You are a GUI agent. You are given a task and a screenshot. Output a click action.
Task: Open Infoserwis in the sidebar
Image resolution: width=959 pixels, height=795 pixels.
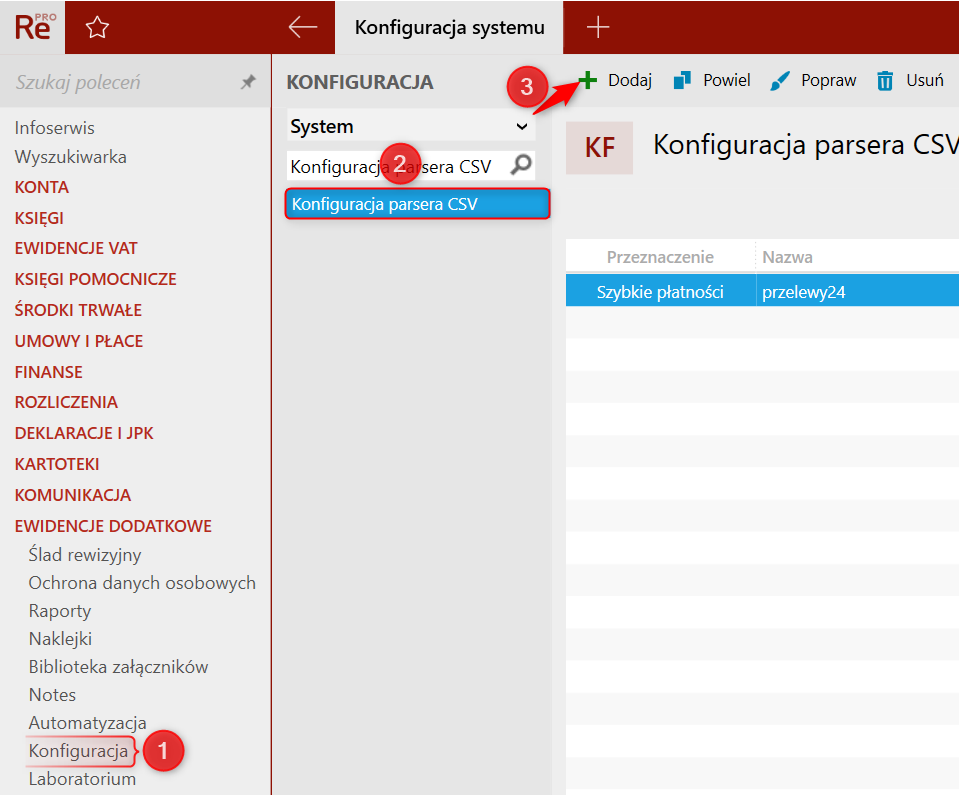click(54, 128)
